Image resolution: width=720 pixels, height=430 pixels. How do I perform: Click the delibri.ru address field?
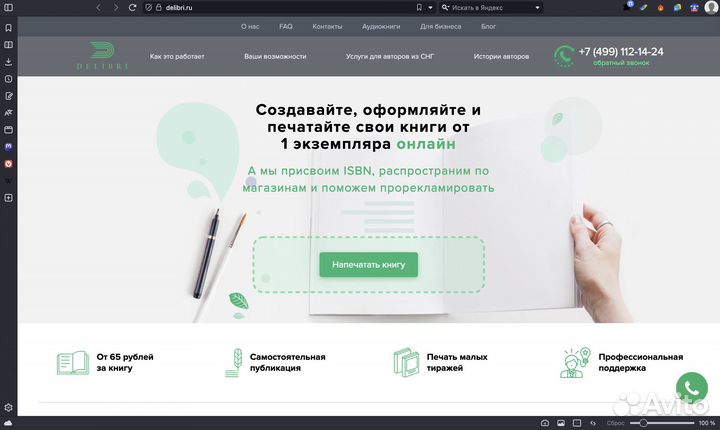(x=289, y=7)
